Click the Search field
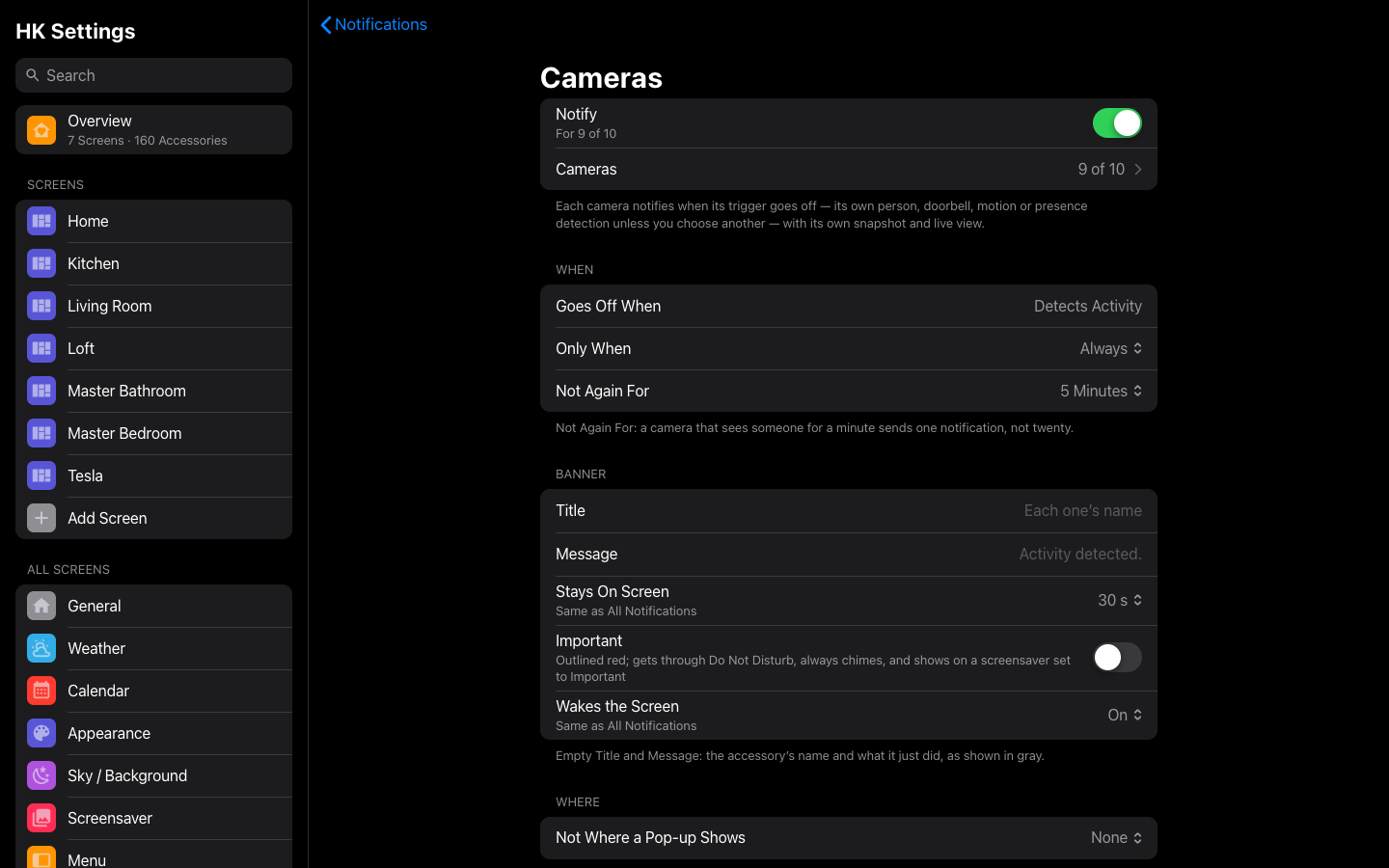The width and height of the screenshot is (1389, 868). pos(154,75)
